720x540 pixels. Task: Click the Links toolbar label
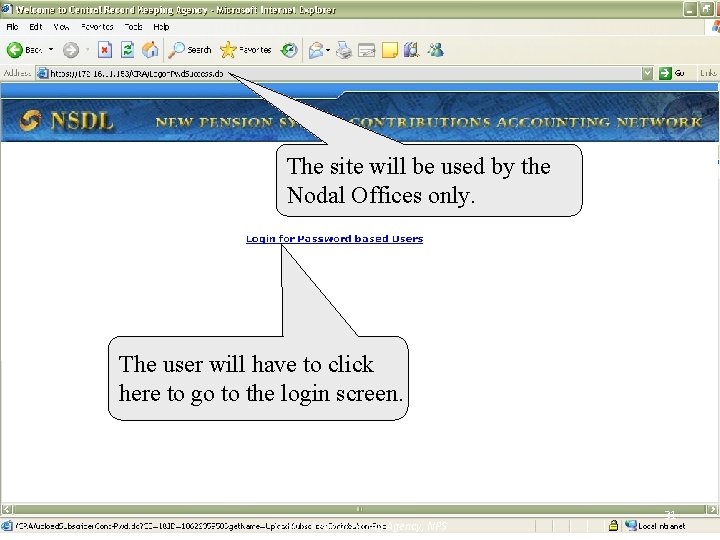pos(708,73)
